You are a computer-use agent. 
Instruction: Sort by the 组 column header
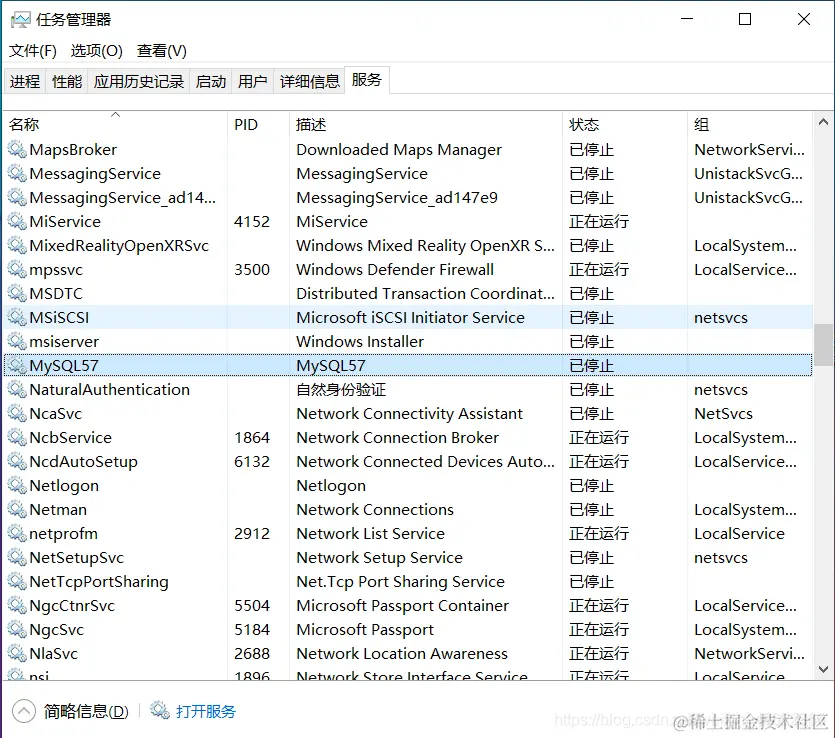750,125
